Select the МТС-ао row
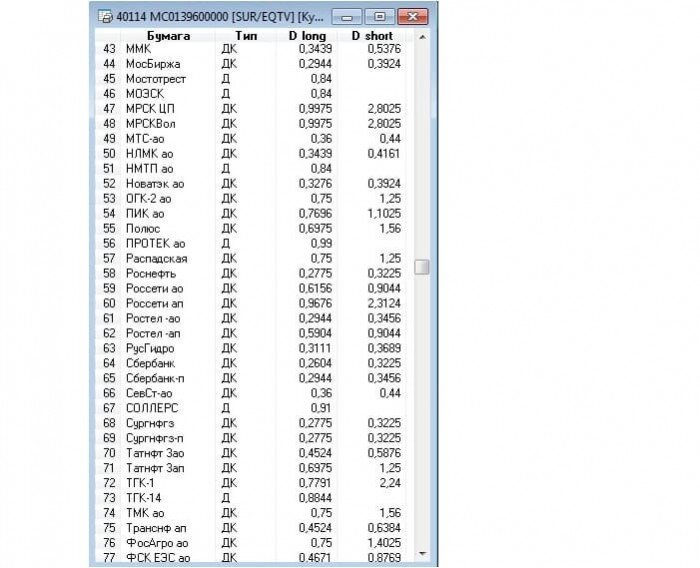This screenshot has height=568, width=700. pyautogui.click(x=251, y=138)
